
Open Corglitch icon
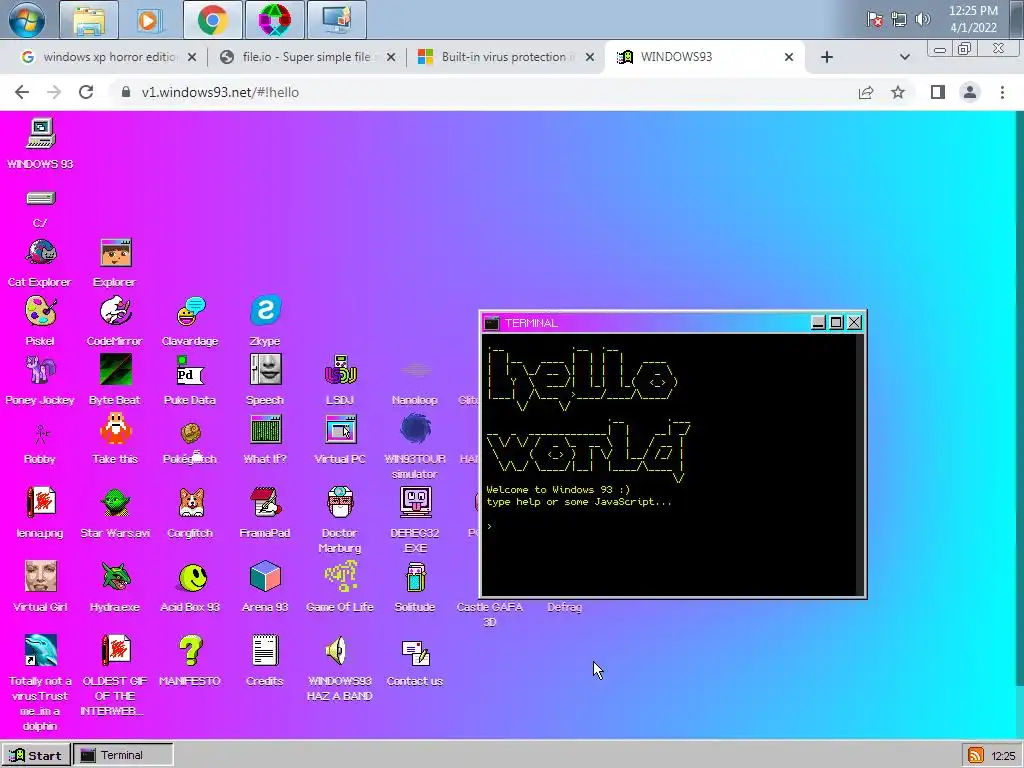[191, 503]
